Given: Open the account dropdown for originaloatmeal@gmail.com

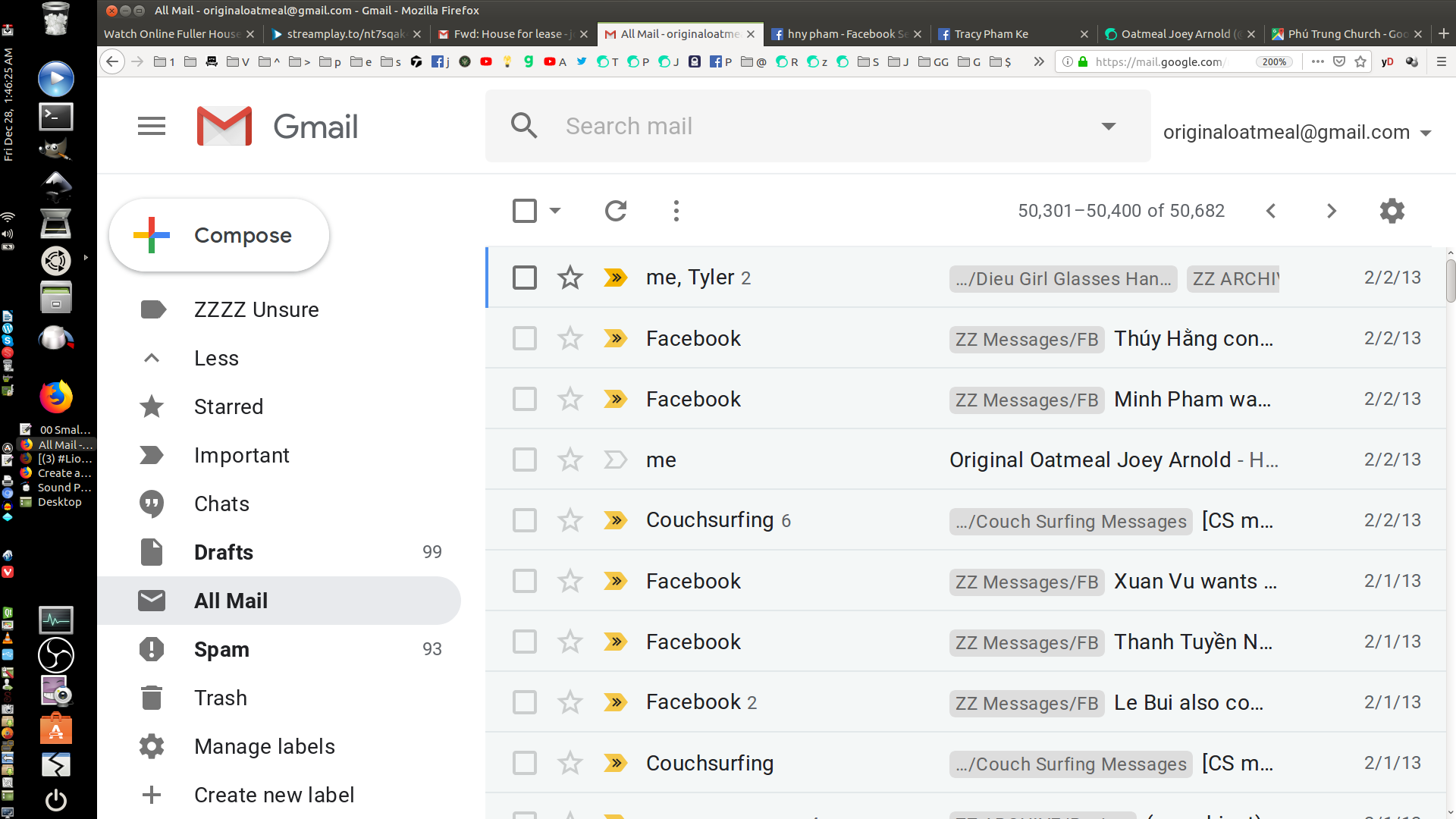Looking at the screenshot, I should pos(1426,132).
